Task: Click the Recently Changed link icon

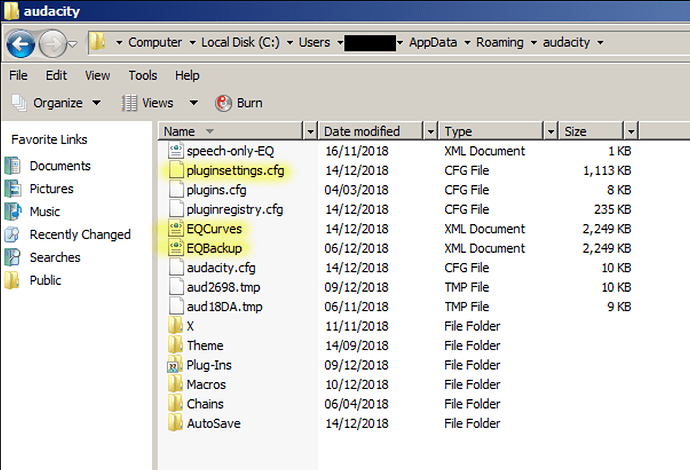Action: [12, 235]
